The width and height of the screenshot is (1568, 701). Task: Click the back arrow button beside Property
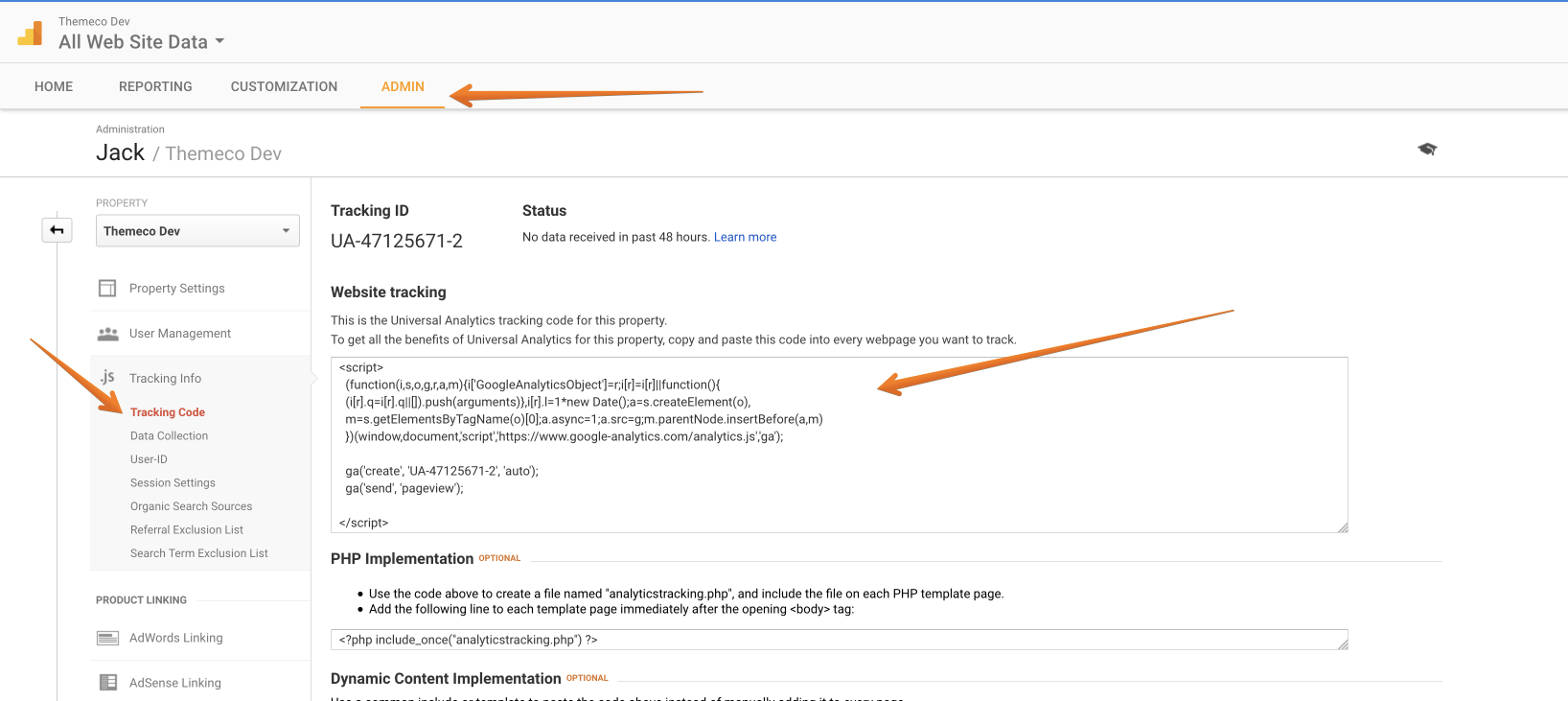coord(57,230)
